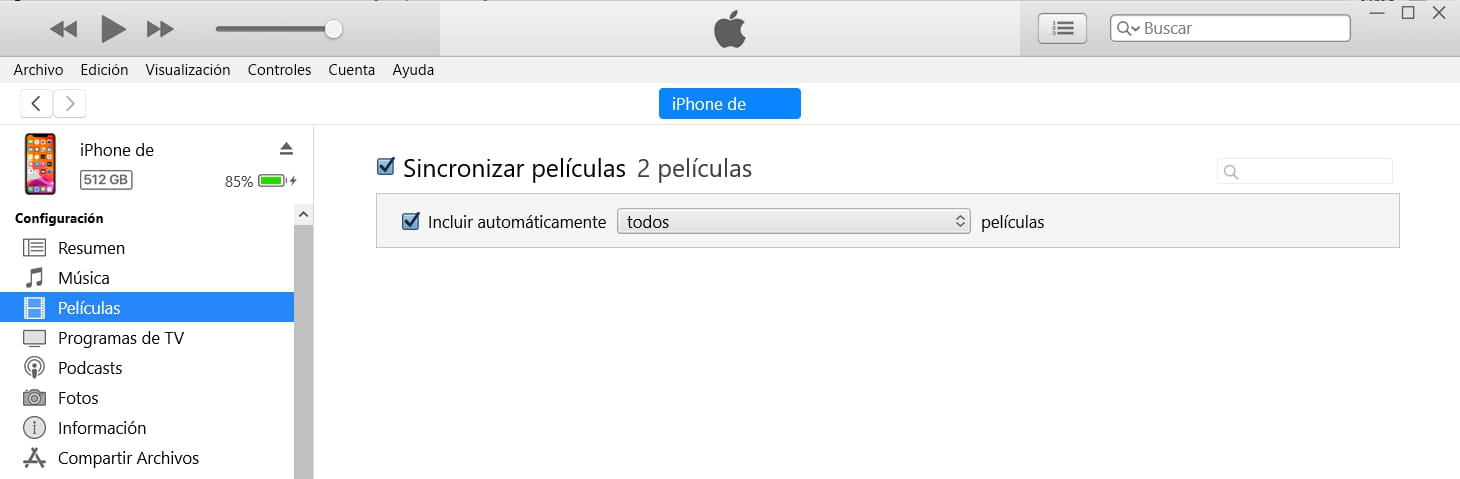Open Fotos in the sidebar
This screenshot has width=1460, height=479.
coord(78,398)
